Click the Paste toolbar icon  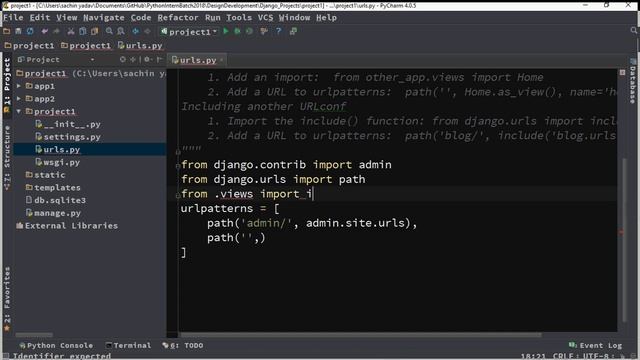pyautogui.click(x=95, y=31)
